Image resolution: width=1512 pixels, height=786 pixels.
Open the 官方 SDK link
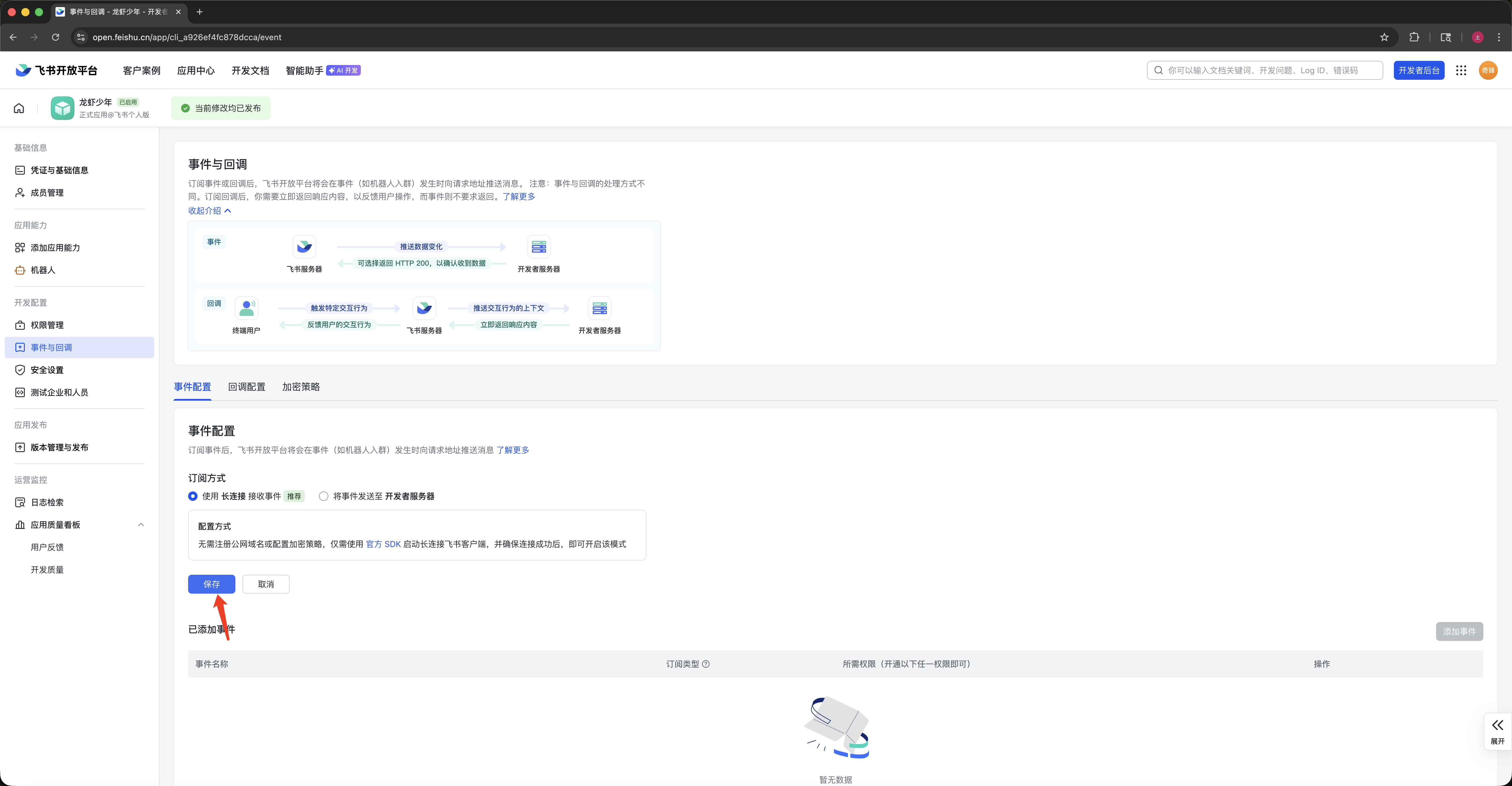pos(383,544)
